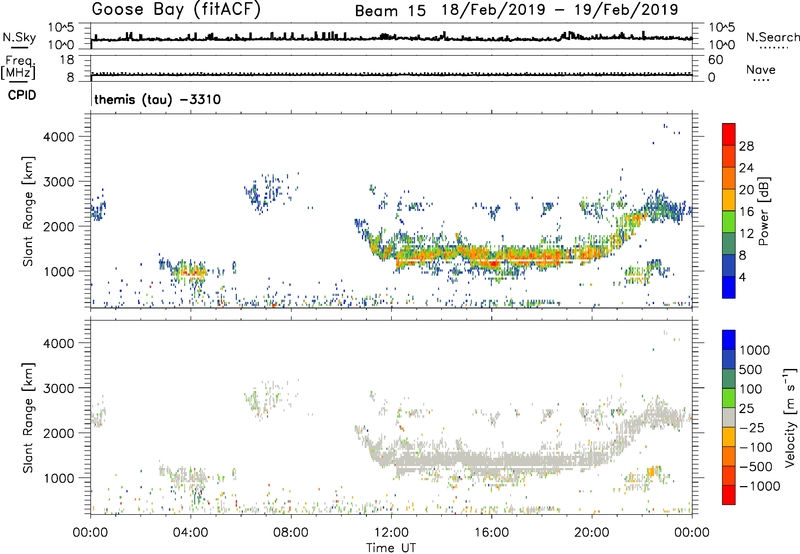
Task: Click the 'Beam 15' label
Action: (390, 11)
